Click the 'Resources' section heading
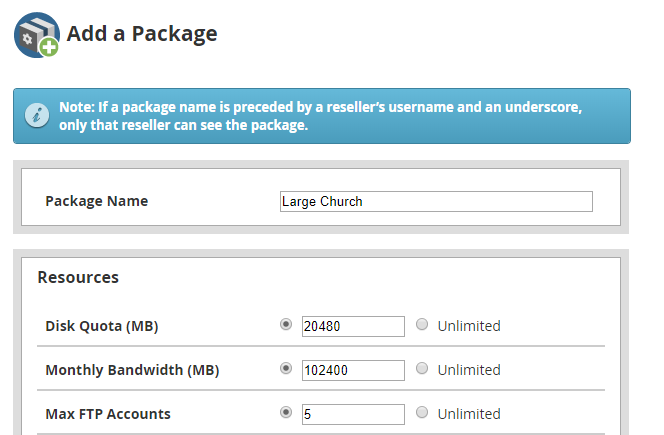Image resolution: width=664 pixels, height=435 pixels. 78,277
